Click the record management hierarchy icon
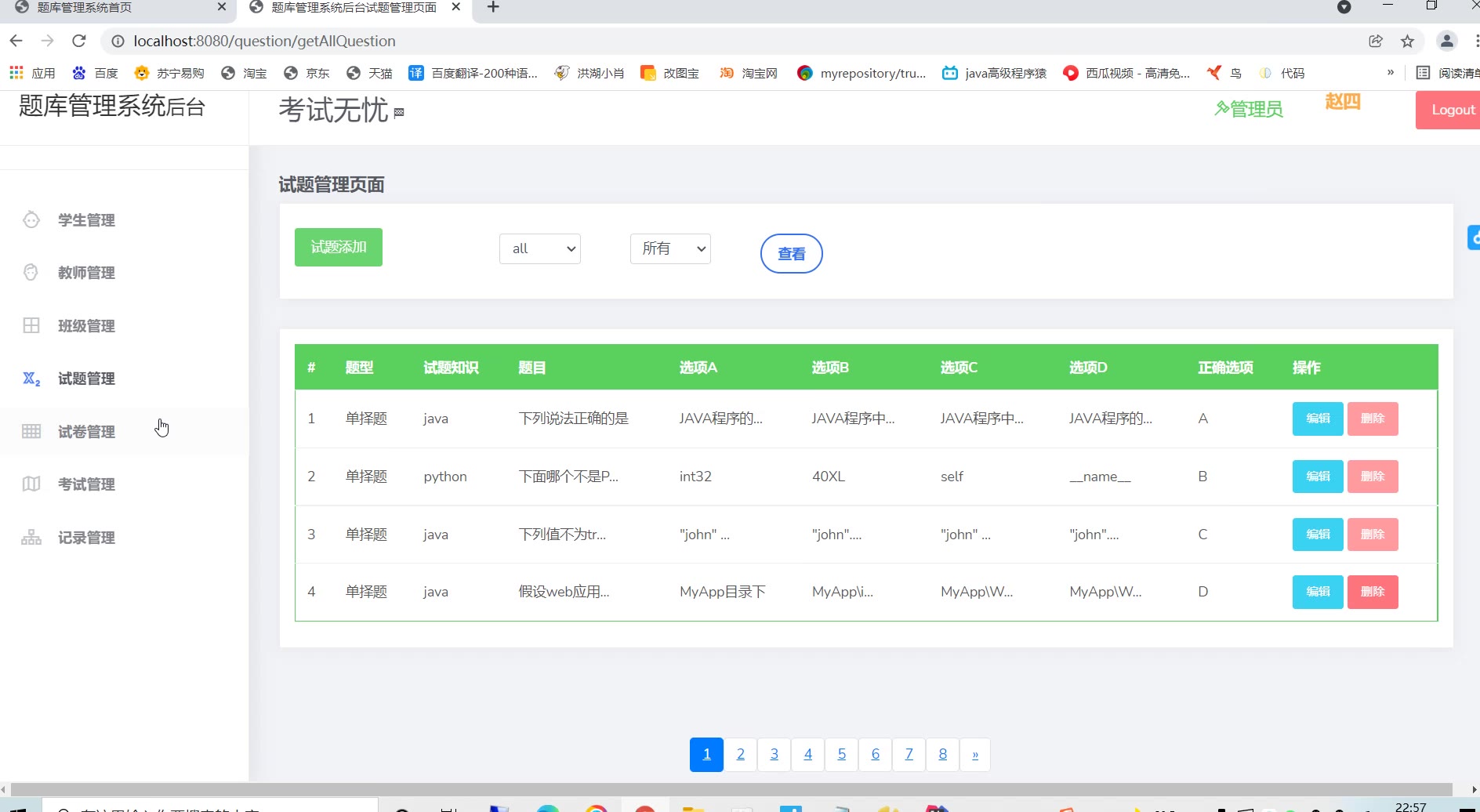Screen dimensions: 1480x812 tap(31, 538)
